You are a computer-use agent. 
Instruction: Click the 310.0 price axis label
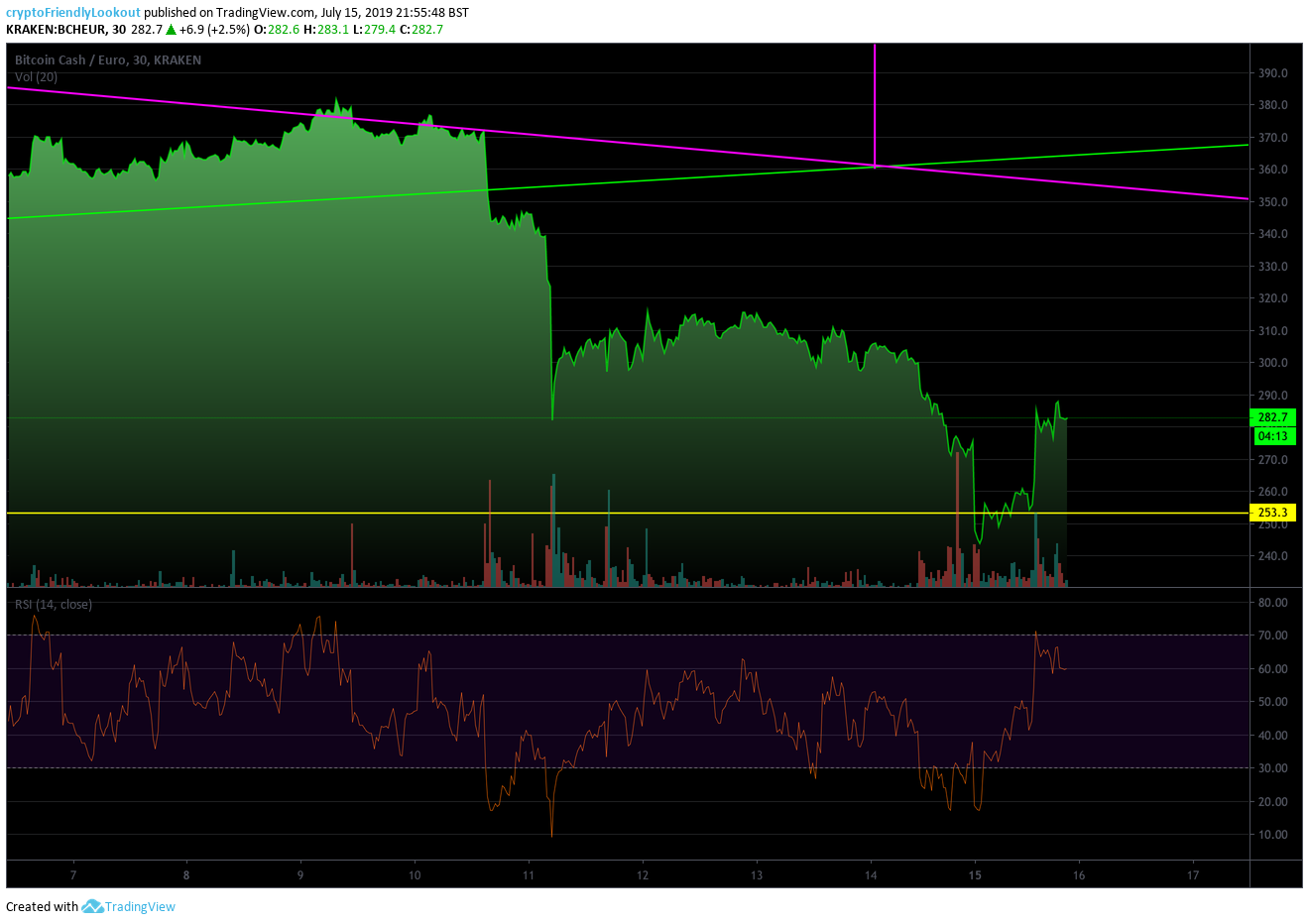pos(1273,331)
